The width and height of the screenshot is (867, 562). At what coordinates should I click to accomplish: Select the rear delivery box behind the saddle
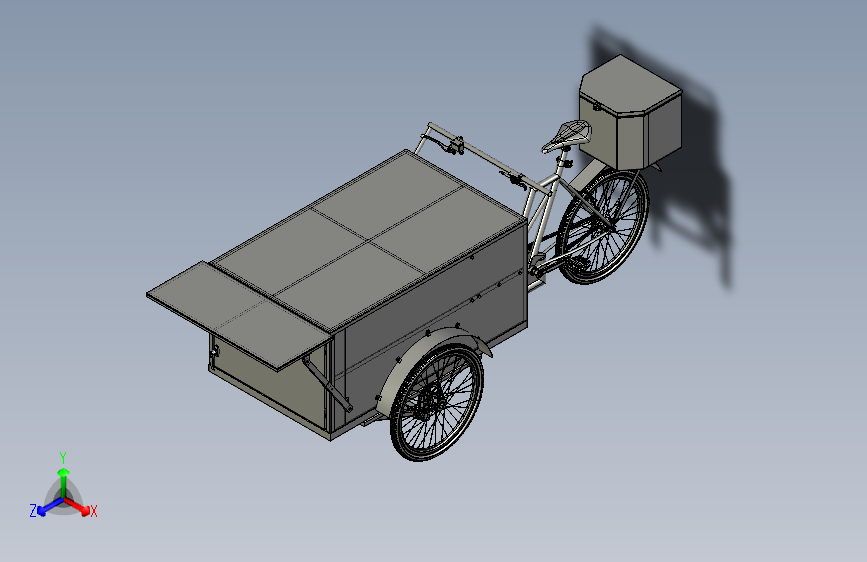[x=631, y=112]
